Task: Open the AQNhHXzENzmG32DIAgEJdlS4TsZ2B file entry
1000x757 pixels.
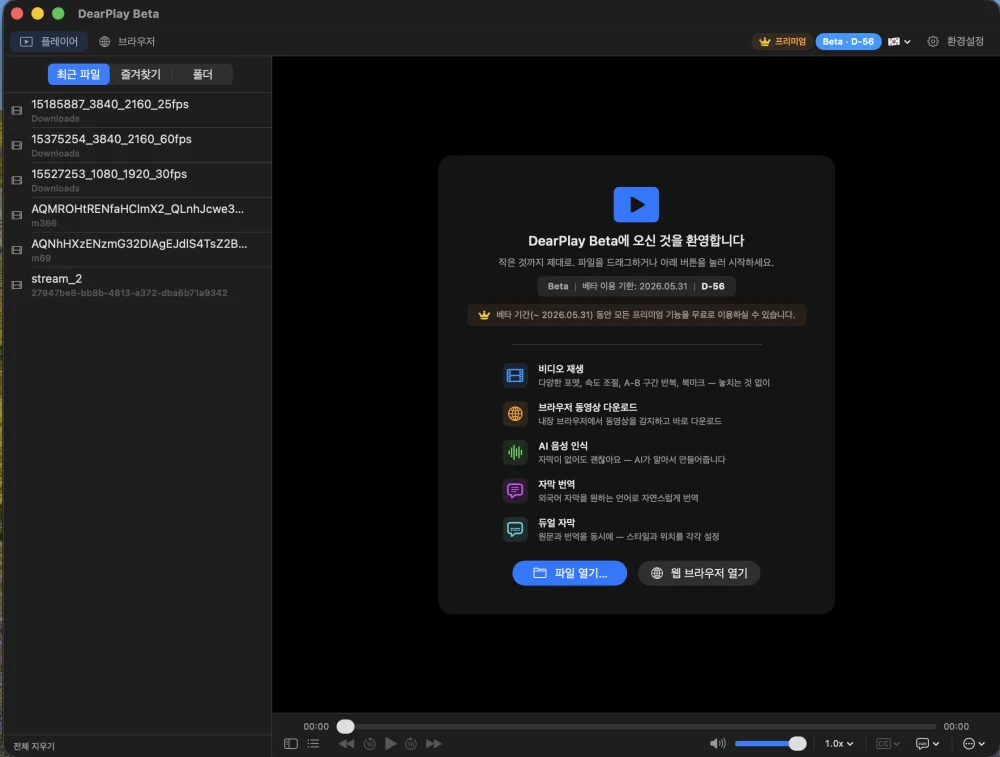Action: 137,250
